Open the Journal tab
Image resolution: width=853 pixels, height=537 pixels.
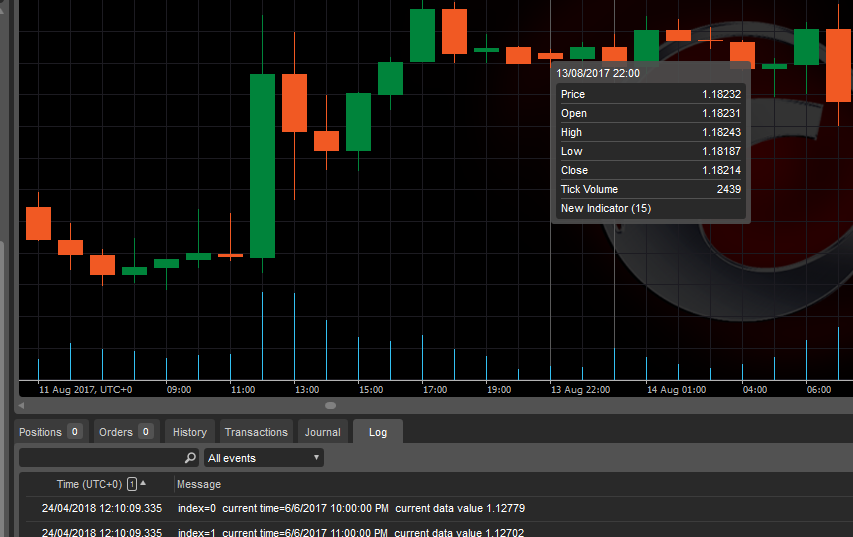323,432
